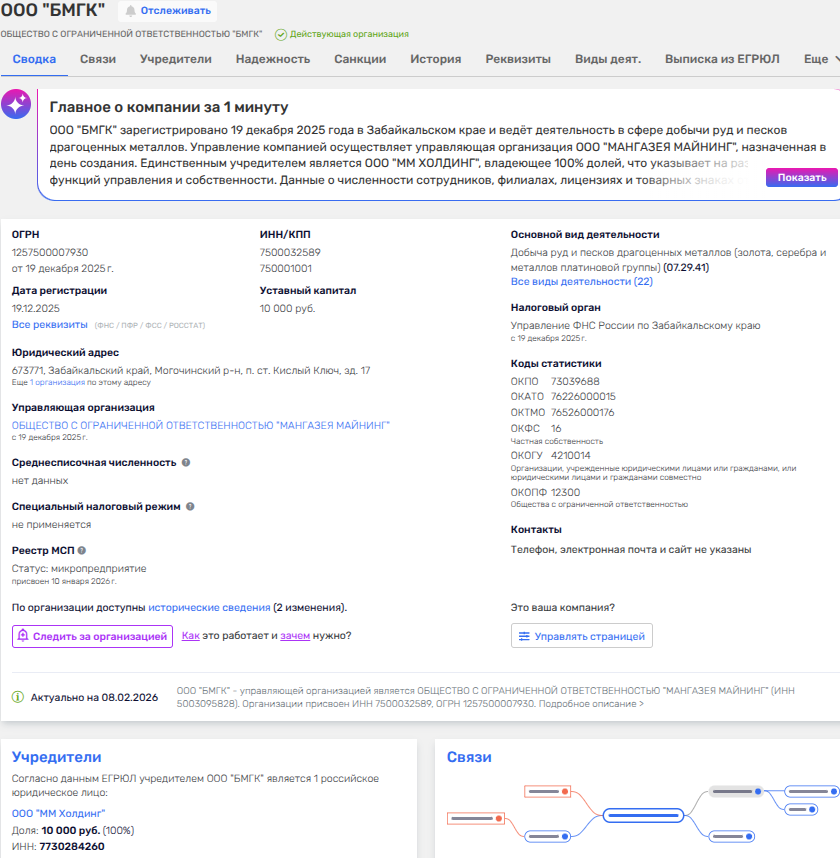Expand Все виды деятельности (22) list
840x858 pixels.
581,282
